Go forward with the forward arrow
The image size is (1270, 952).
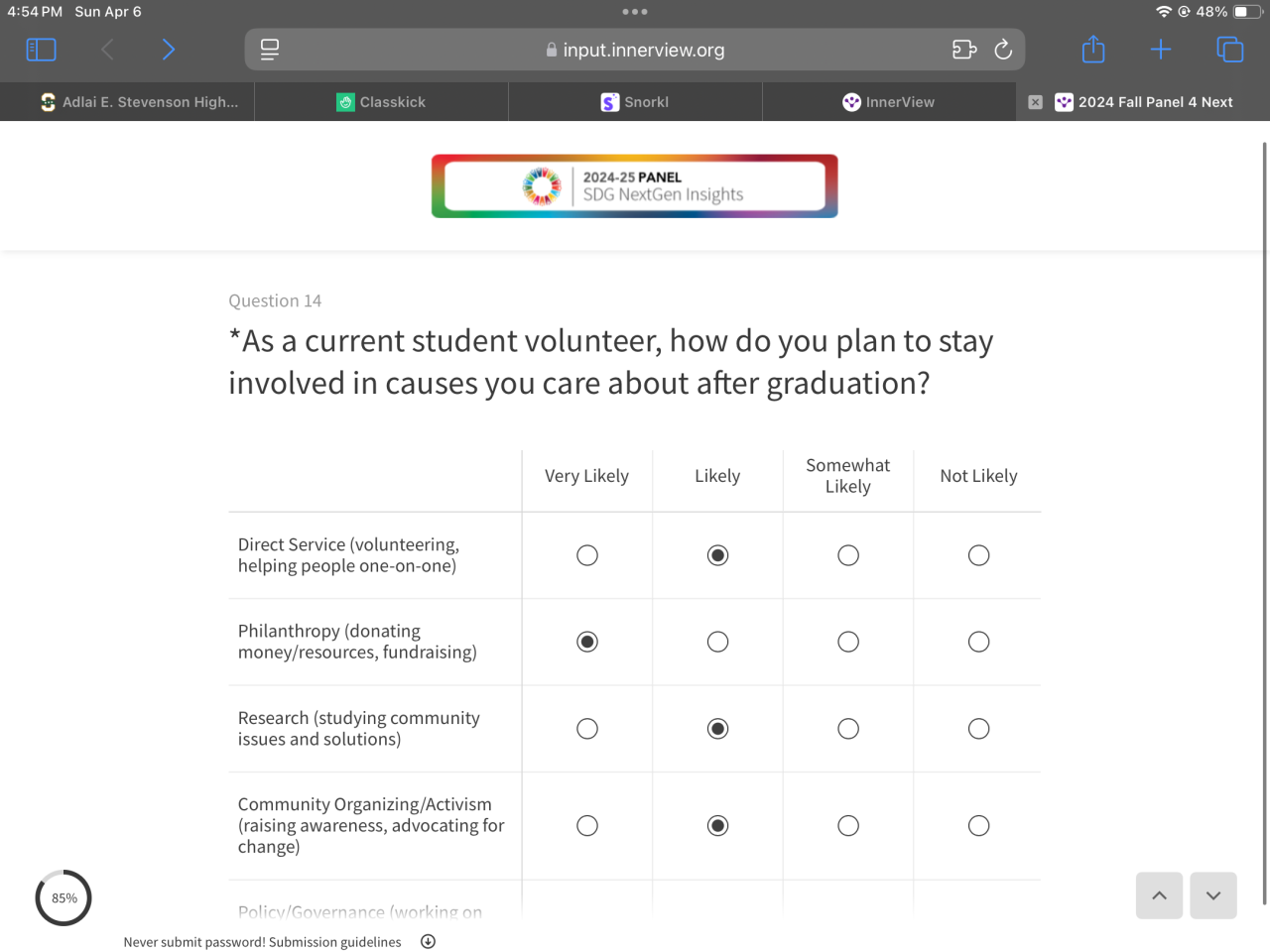click(x=169, y=50)
